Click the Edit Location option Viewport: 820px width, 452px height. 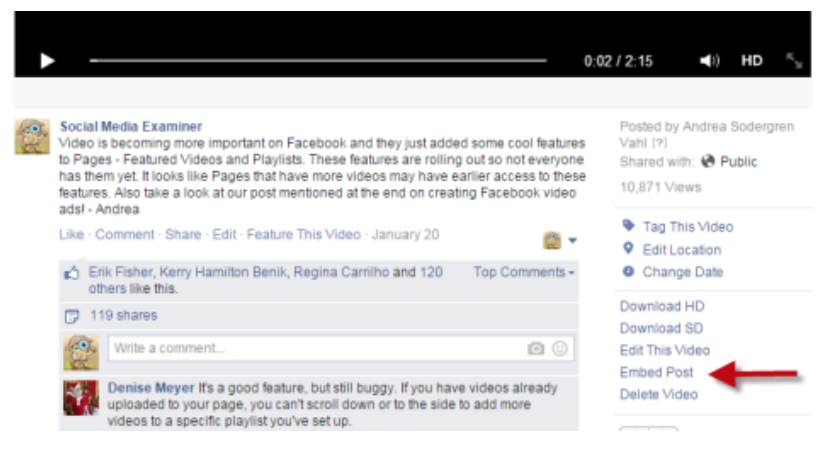[681, 250]
